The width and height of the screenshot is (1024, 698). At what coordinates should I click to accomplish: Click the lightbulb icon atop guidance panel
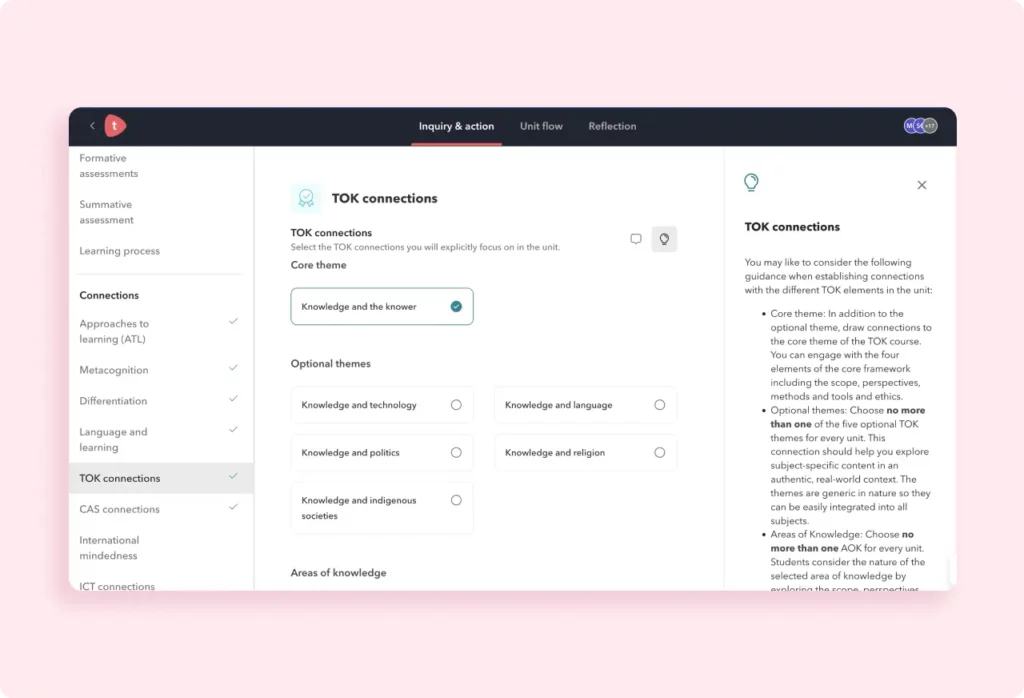[x=751, y=182]
